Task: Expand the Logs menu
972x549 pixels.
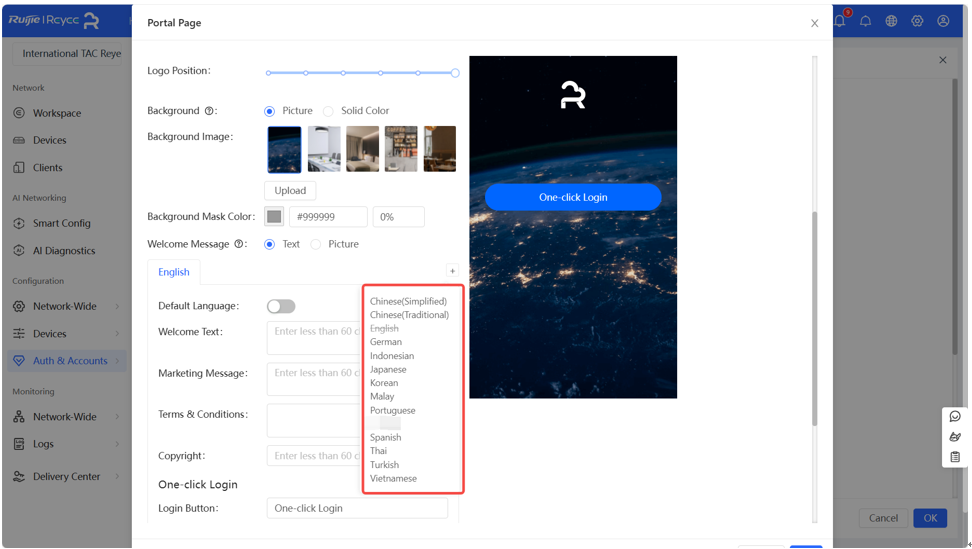Action: 117,444
